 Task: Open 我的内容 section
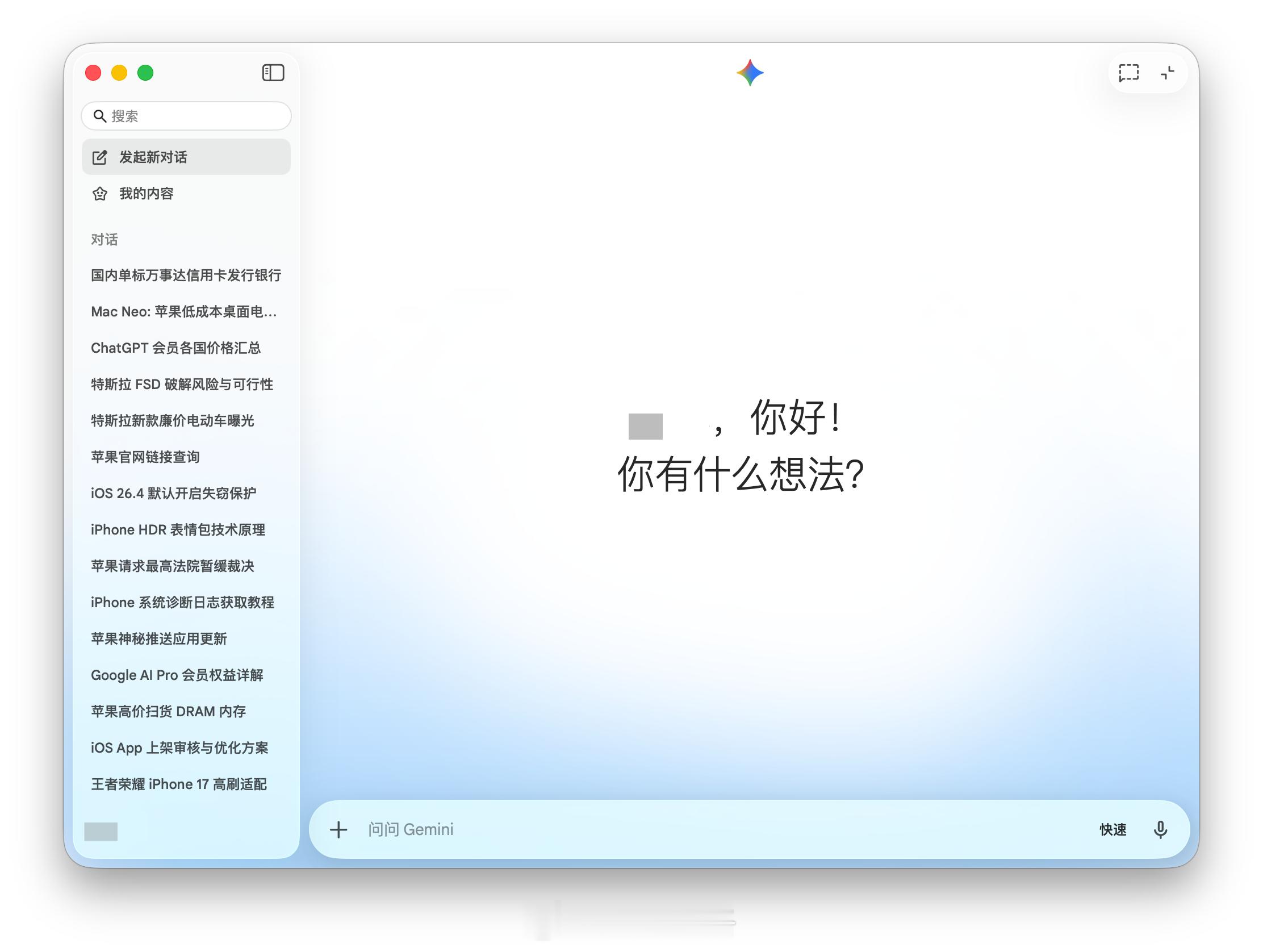(146, 194)
